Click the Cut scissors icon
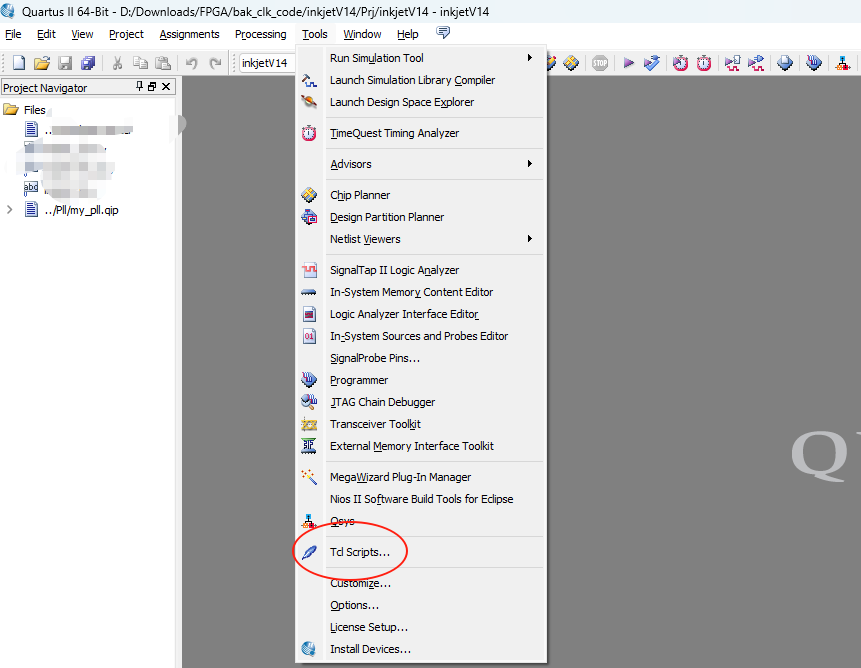Screen dimensions: 861x668 click(x=117, y=63)
